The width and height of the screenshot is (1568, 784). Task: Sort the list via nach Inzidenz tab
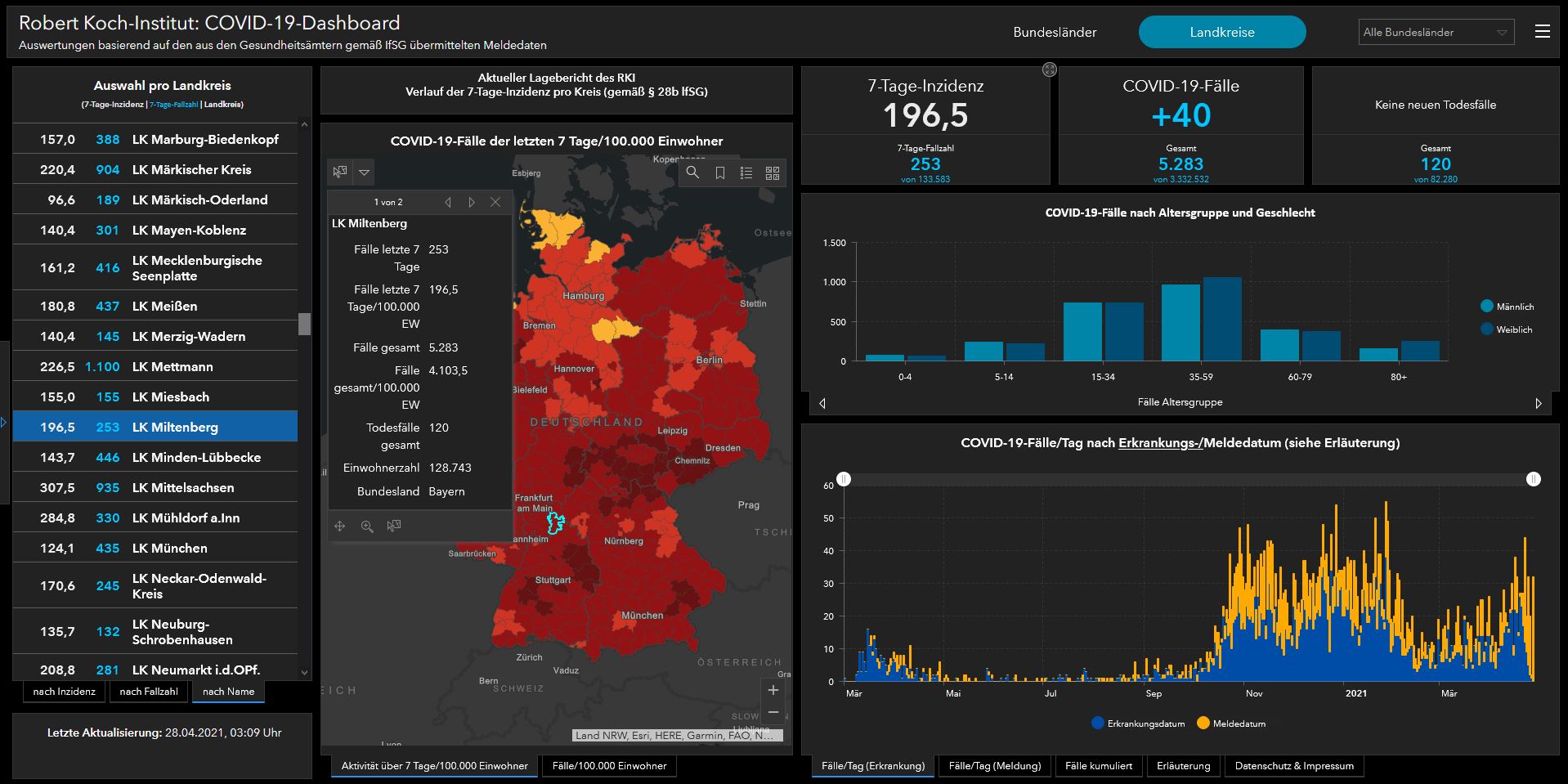pos(64,692)
